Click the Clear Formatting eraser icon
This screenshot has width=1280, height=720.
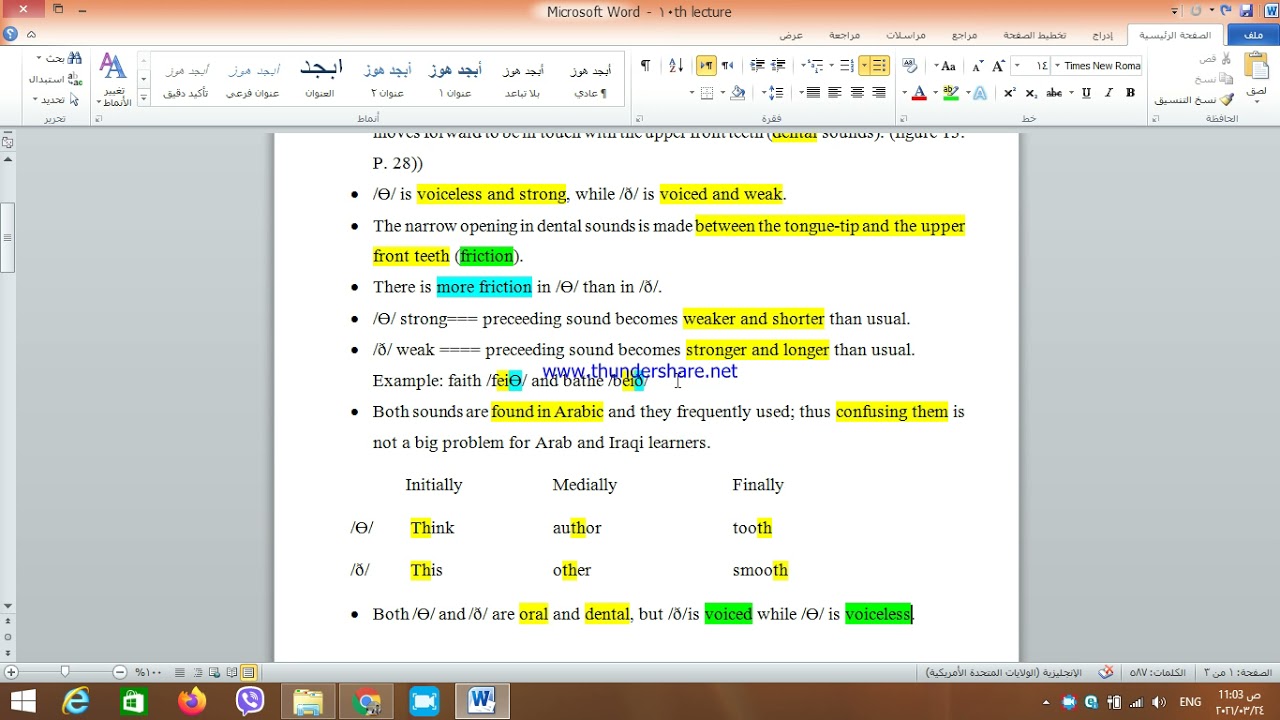point(909,66)
